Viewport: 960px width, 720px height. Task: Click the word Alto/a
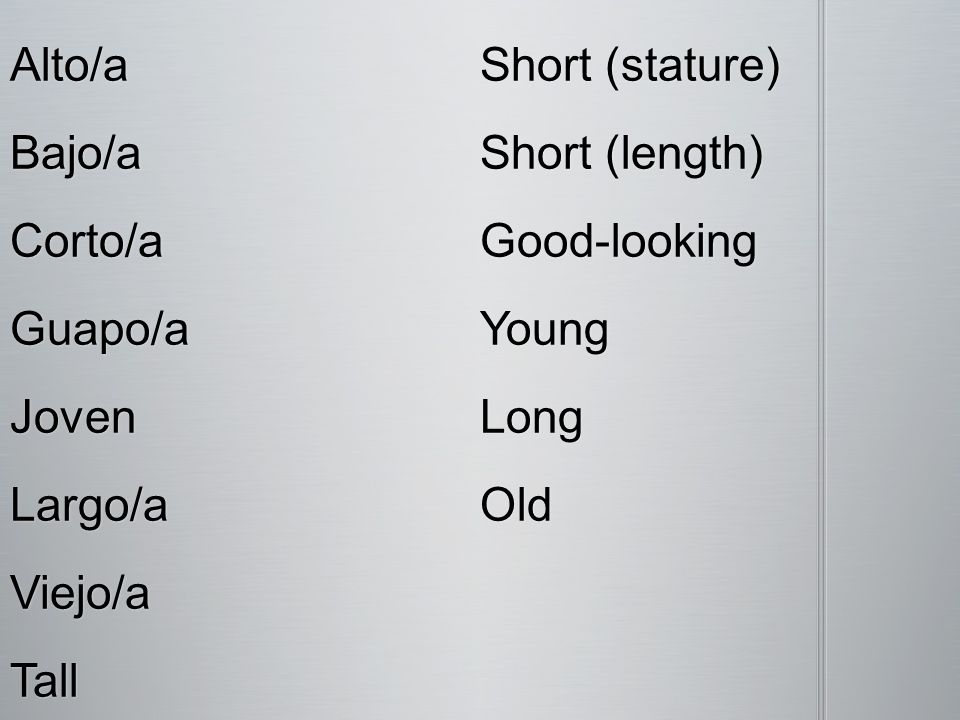pos(69,65)
